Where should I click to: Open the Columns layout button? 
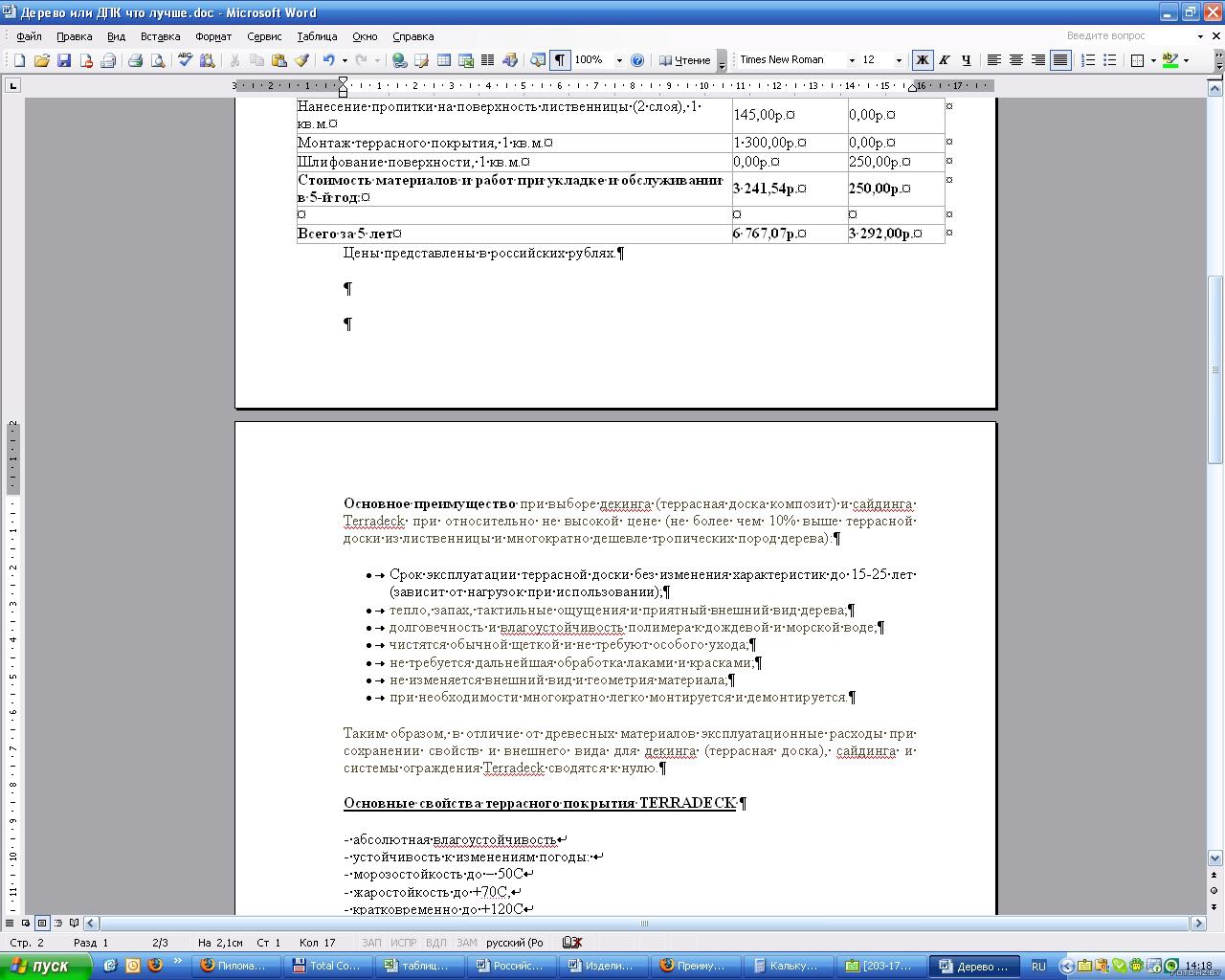point(487,60)
